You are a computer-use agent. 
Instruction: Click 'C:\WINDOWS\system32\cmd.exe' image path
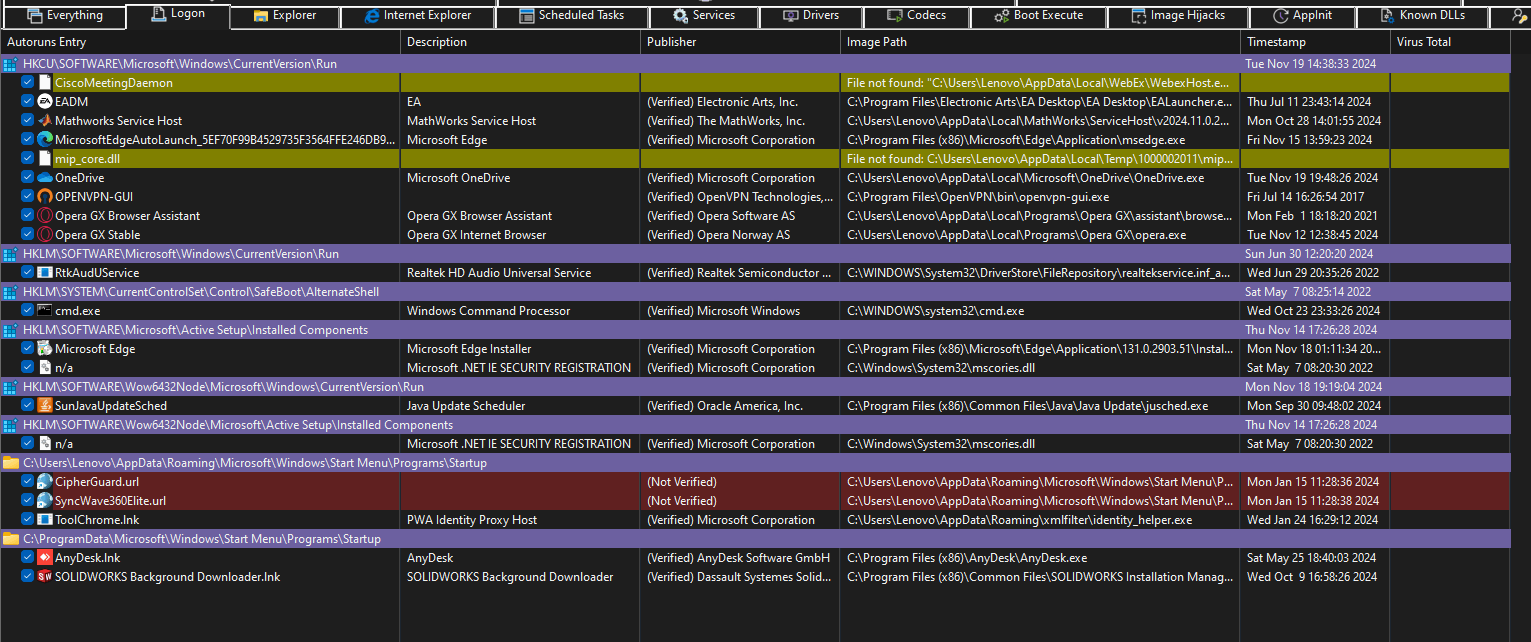pyautogui.click(x=935, y=311)
